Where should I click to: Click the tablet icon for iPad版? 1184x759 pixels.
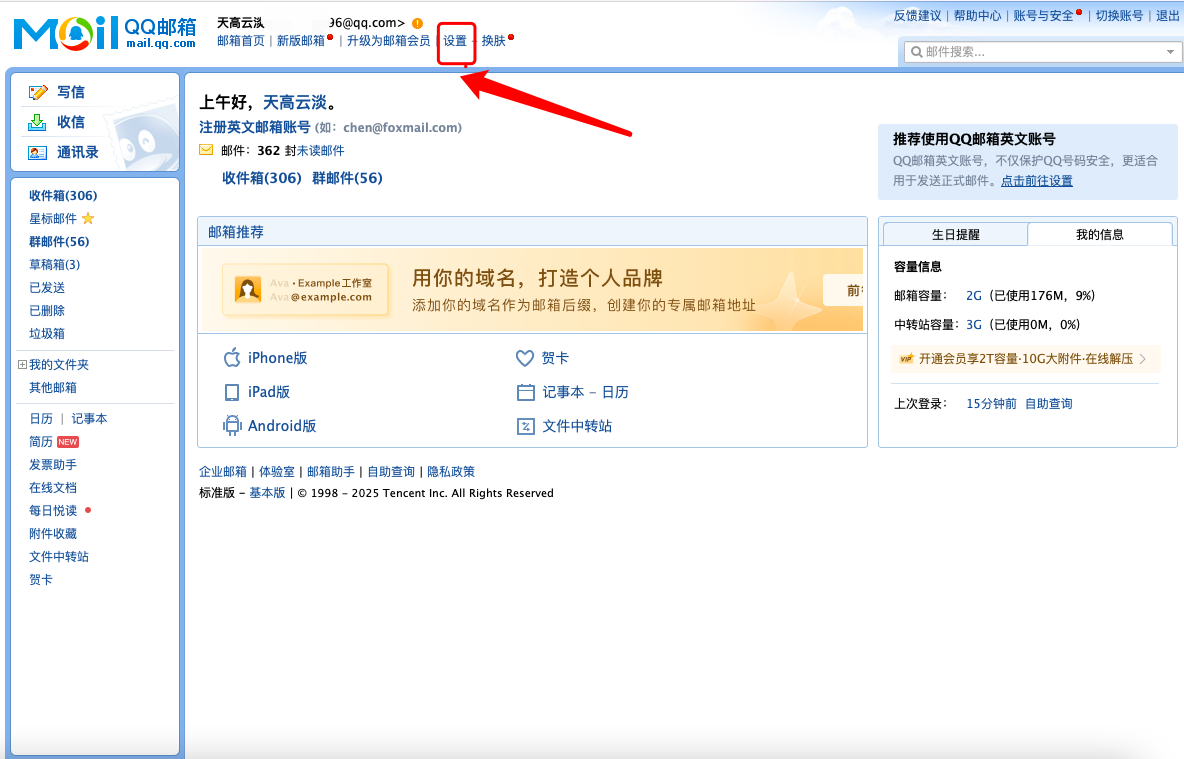point(232,392)
